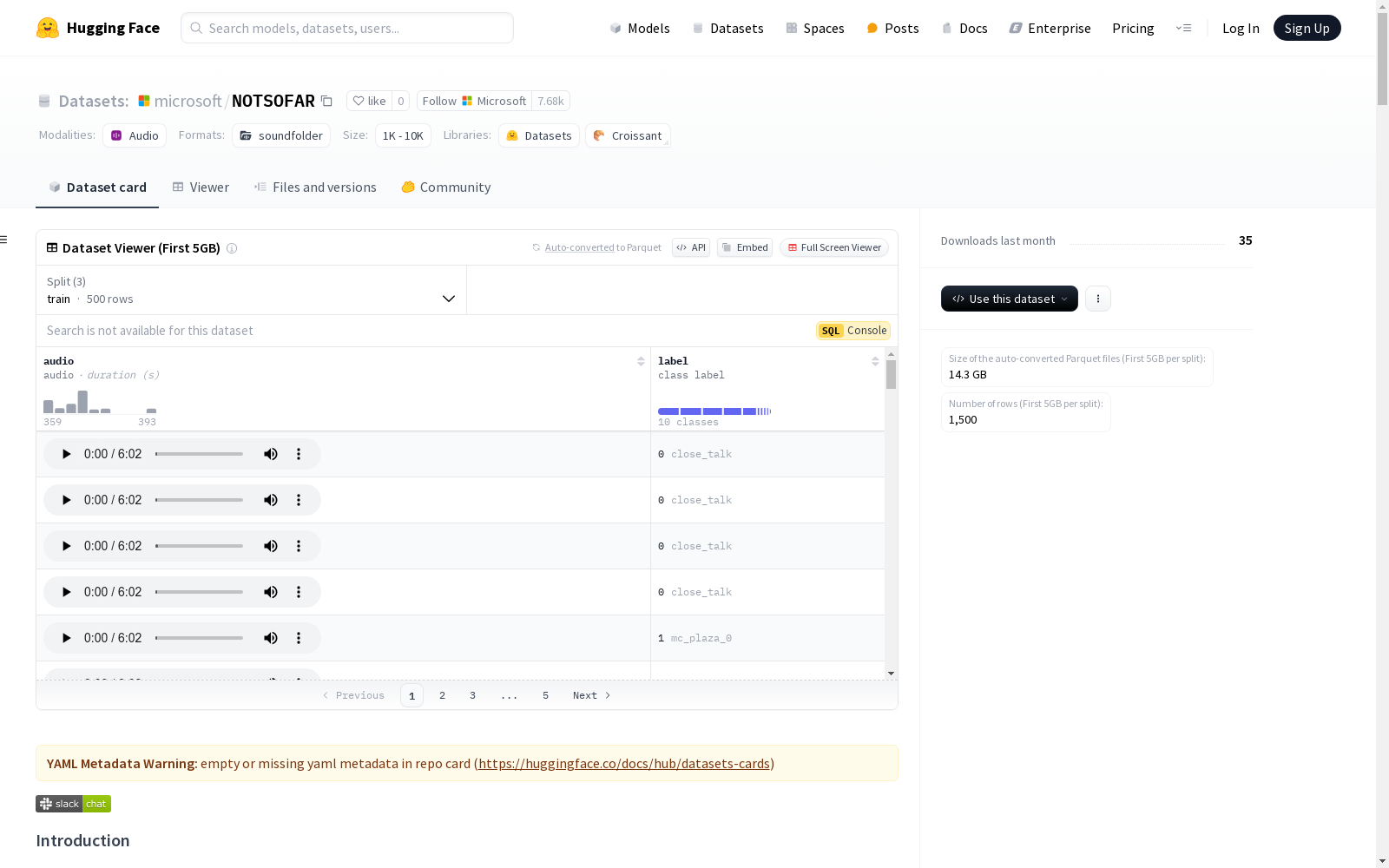Play the fourth audio row
This screenshot has height=868, width=1389.
click(66, 592)
